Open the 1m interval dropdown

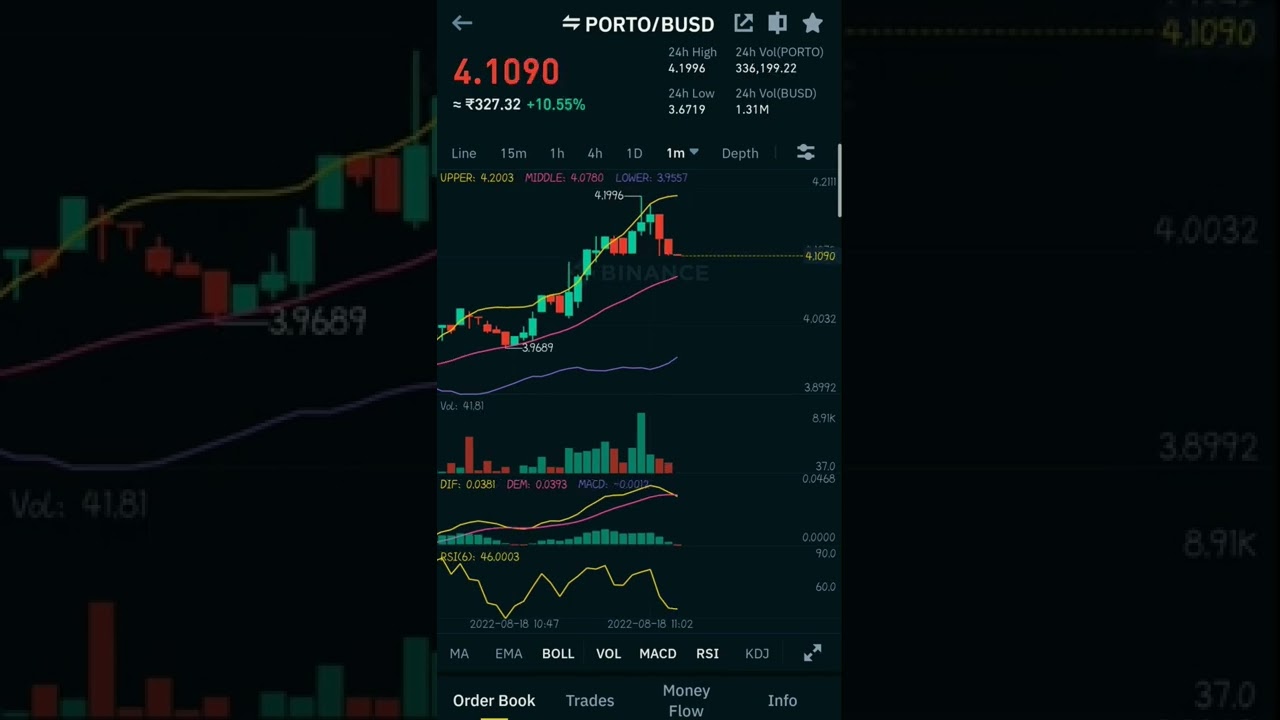tap(682, 153)
